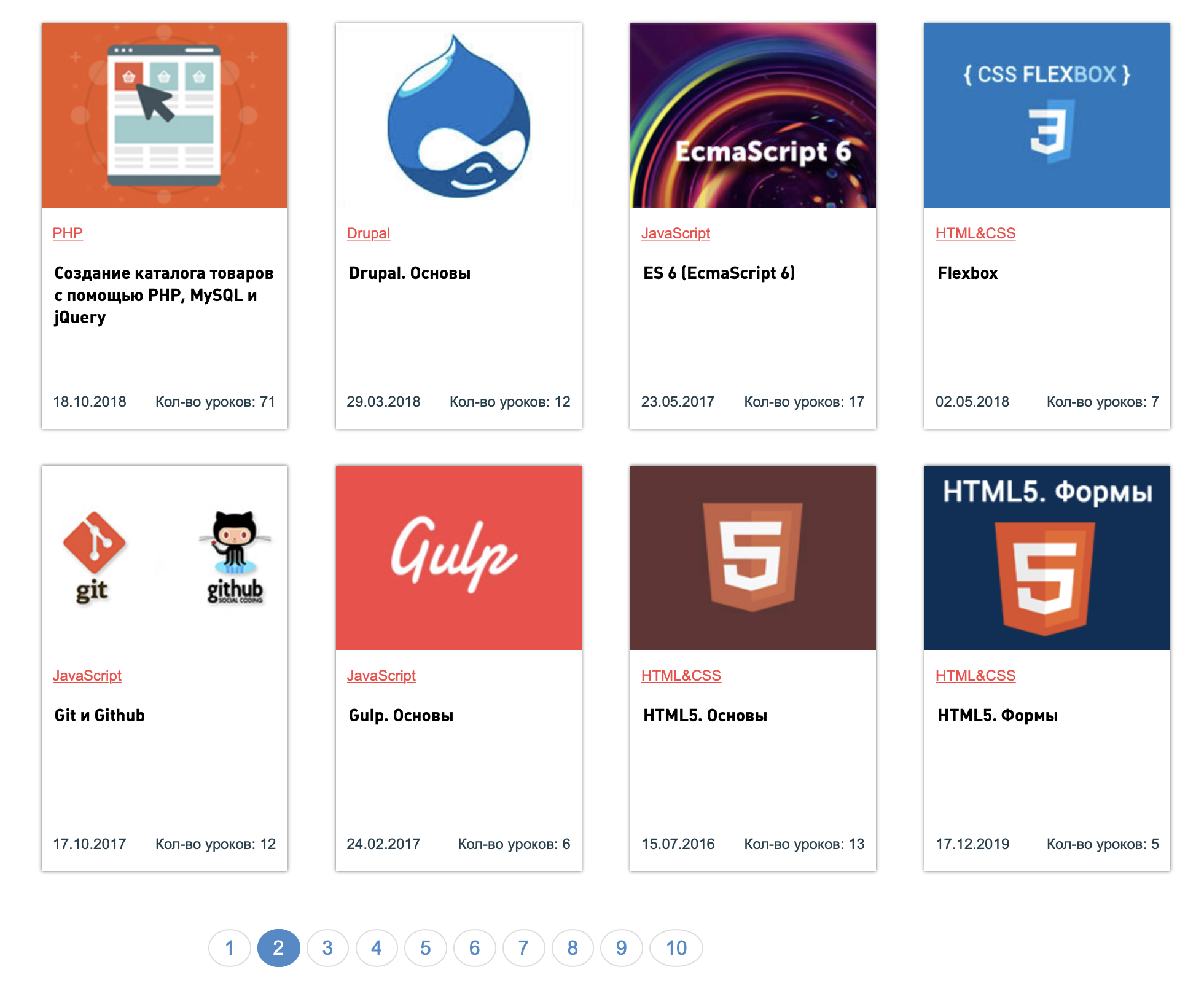Click 'Кол-во уроков: 12' on Git card
The height and width of the screenshot is (983, 1204).
(x=216, y=844)
